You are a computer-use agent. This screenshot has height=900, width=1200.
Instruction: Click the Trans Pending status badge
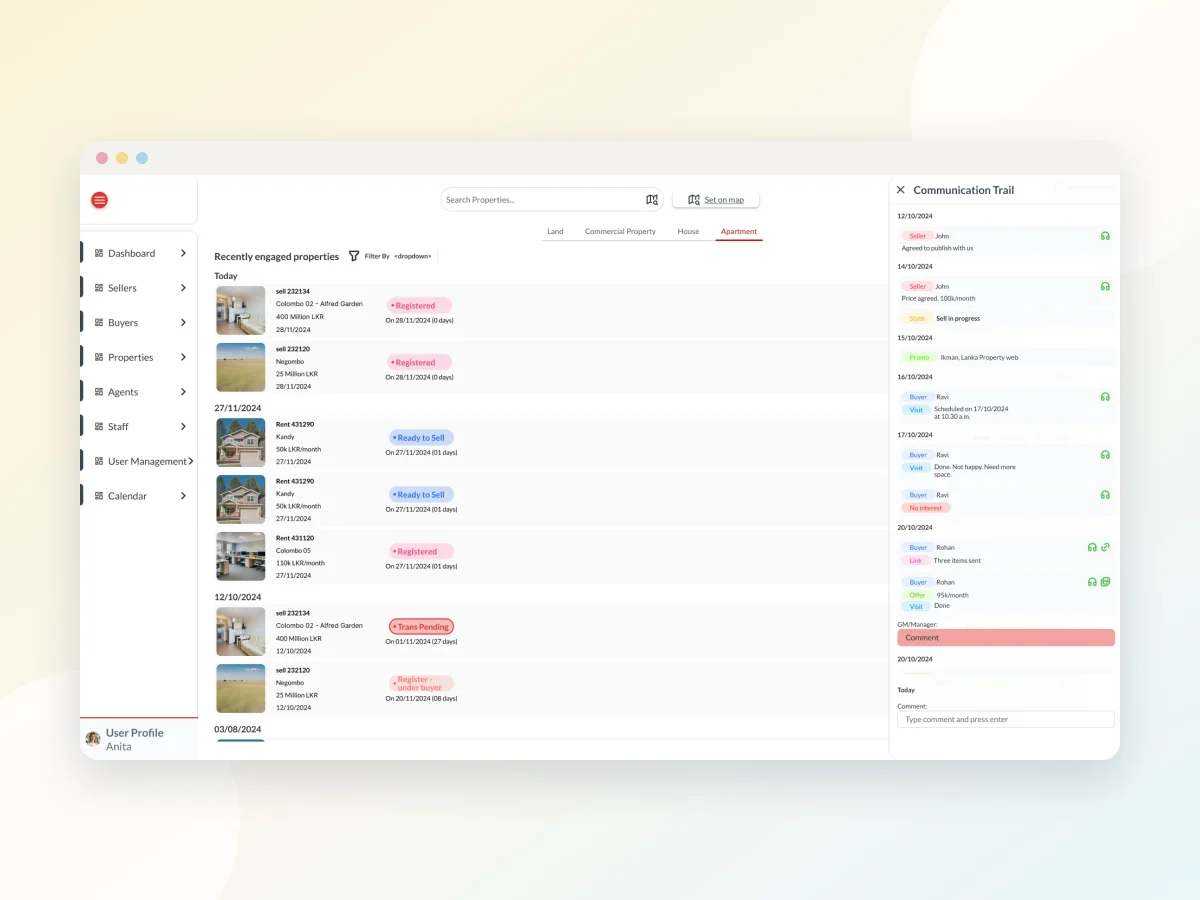pyautogui.click(x=421, y=627)
